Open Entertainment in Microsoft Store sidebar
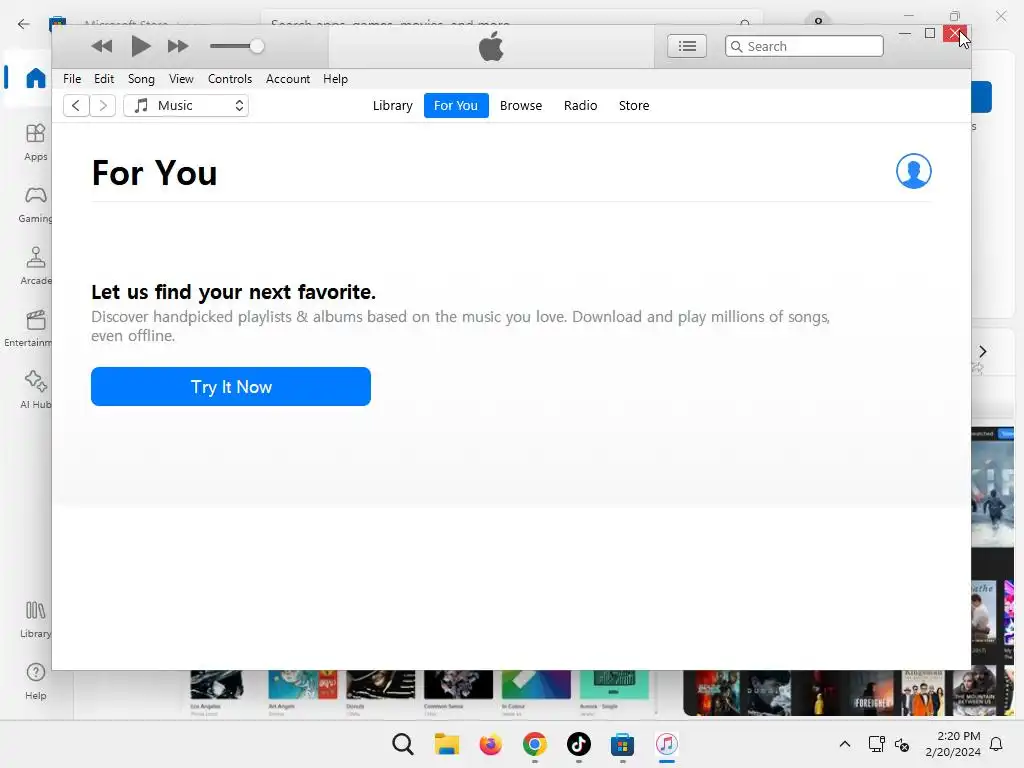The image size is (1024, 768). coord(29,328)
